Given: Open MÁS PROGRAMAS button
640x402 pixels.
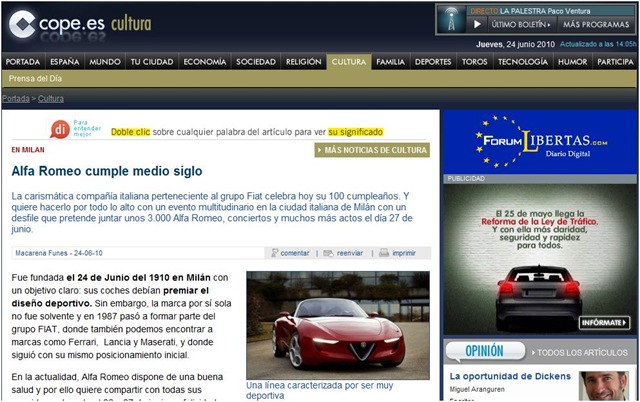Looking at the screenshot, I should pyautogui.click(x=596, y=24).
